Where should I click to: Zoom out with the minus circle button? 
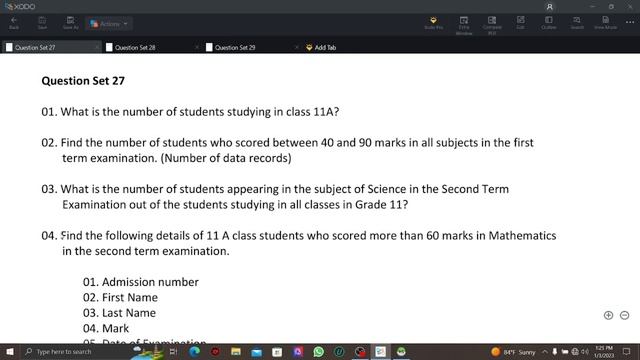624,315
